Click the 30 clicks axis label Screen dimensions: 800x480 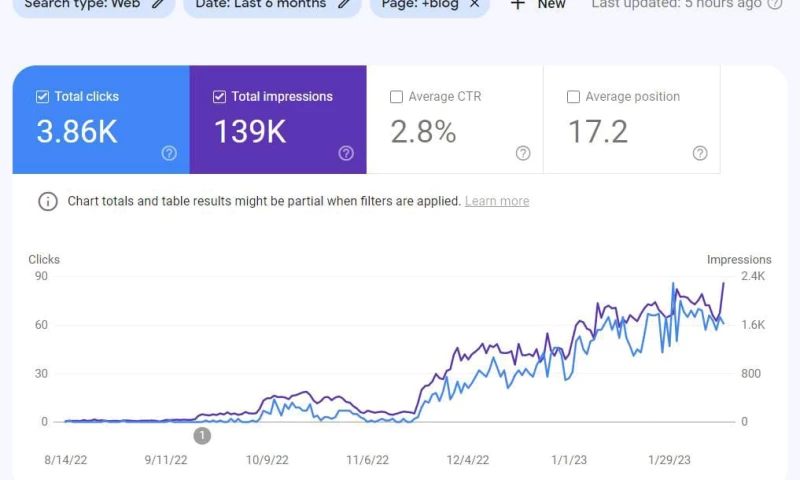(41, 373)
